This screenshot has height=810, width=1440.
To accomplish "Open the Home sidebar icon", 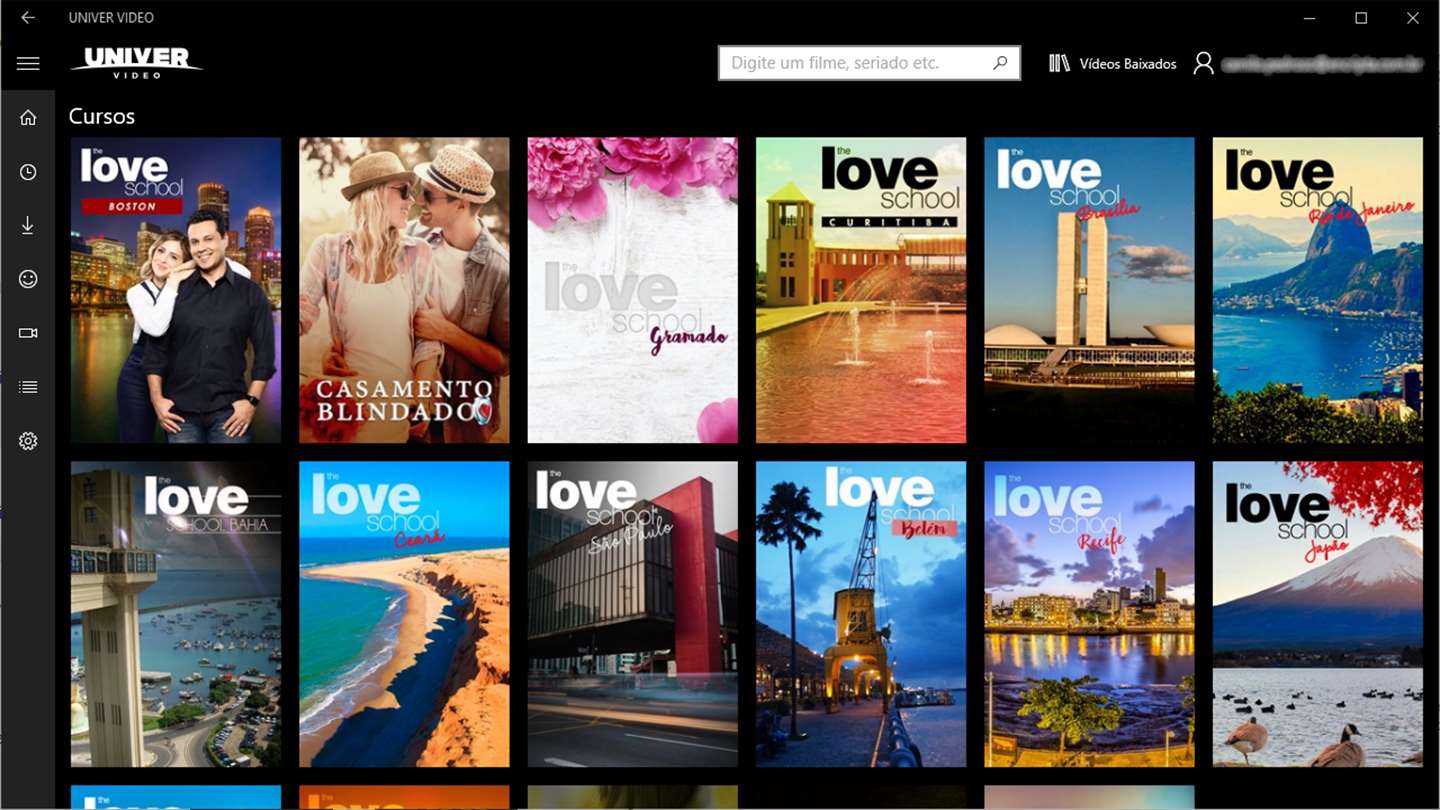I will coord(28,118).
